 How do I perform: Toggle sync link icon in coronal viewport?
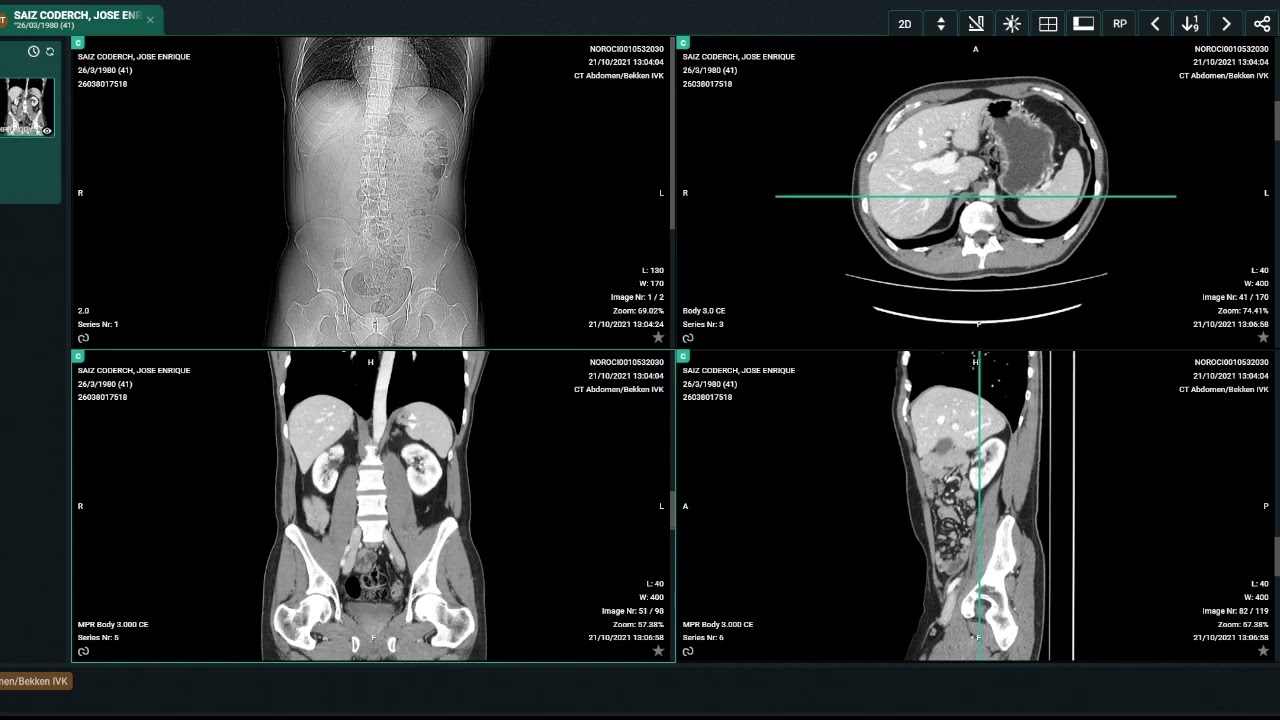coord(83,651)
